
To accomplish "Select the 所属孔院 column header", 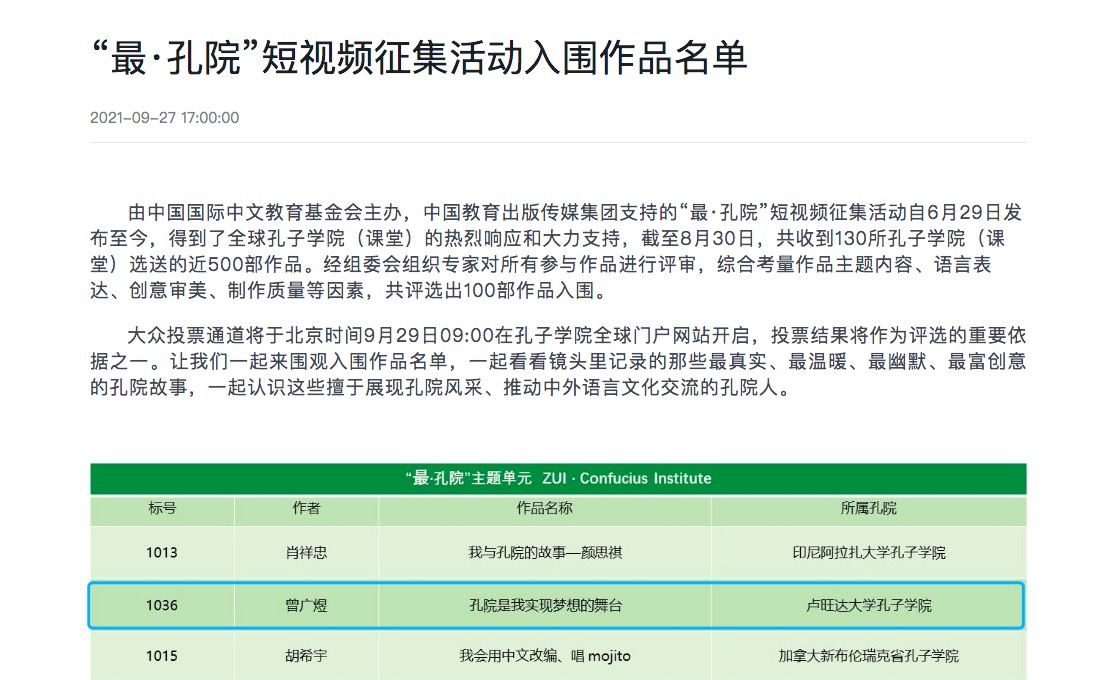I will point(868,508).
